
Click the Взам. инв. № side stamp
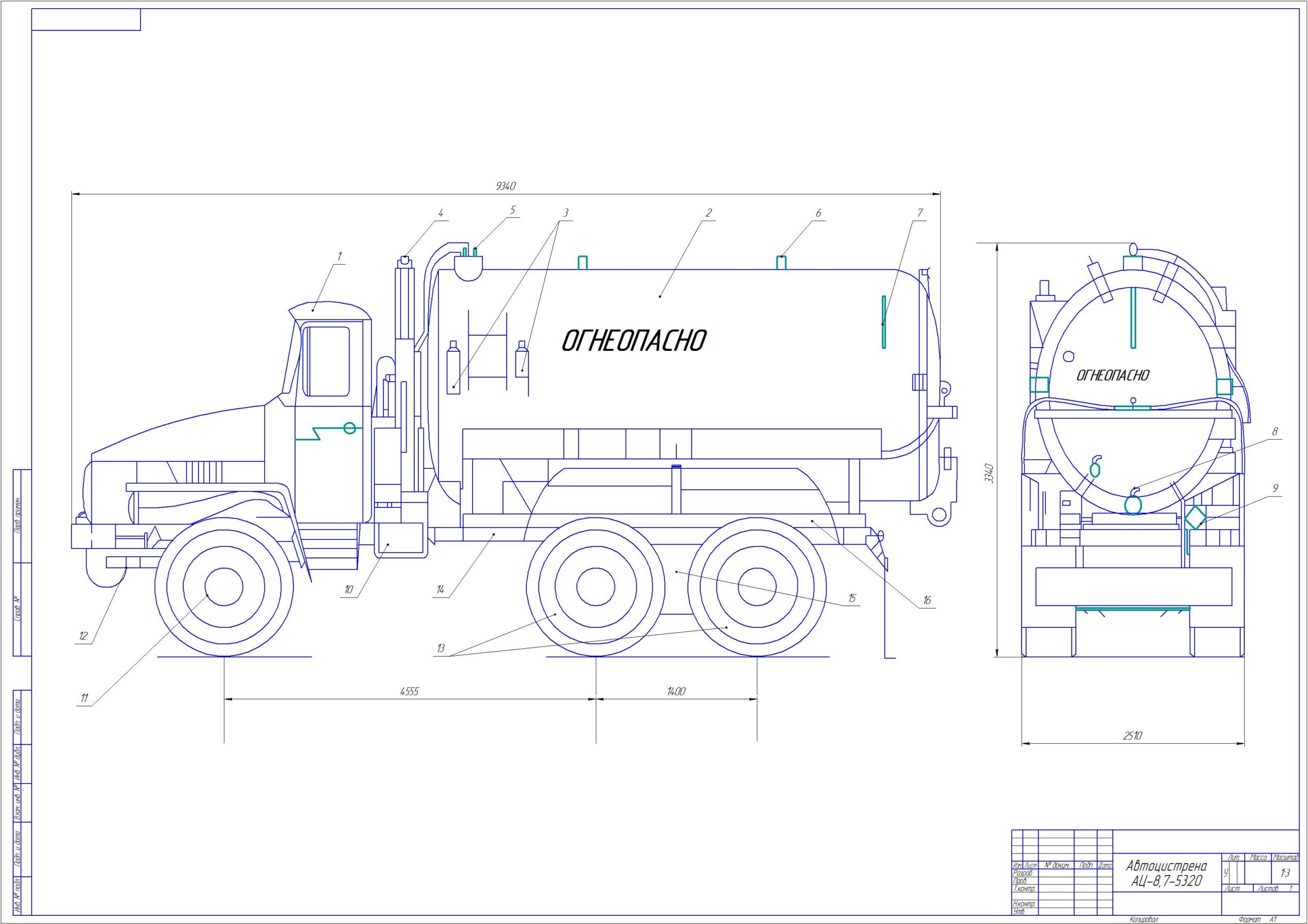point(18,802)
